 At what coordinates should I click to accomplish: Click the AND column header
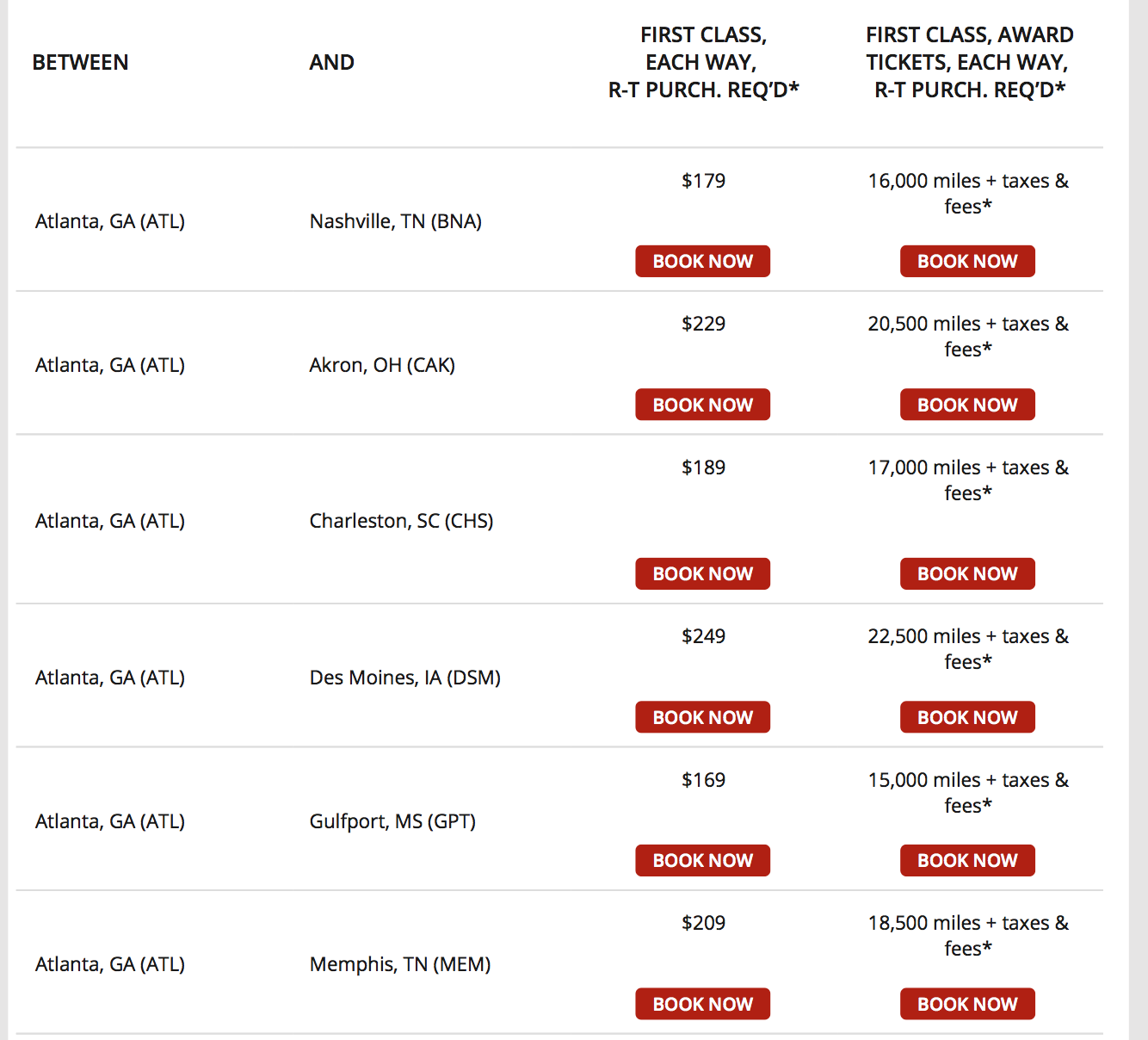(x=331, y=63)
